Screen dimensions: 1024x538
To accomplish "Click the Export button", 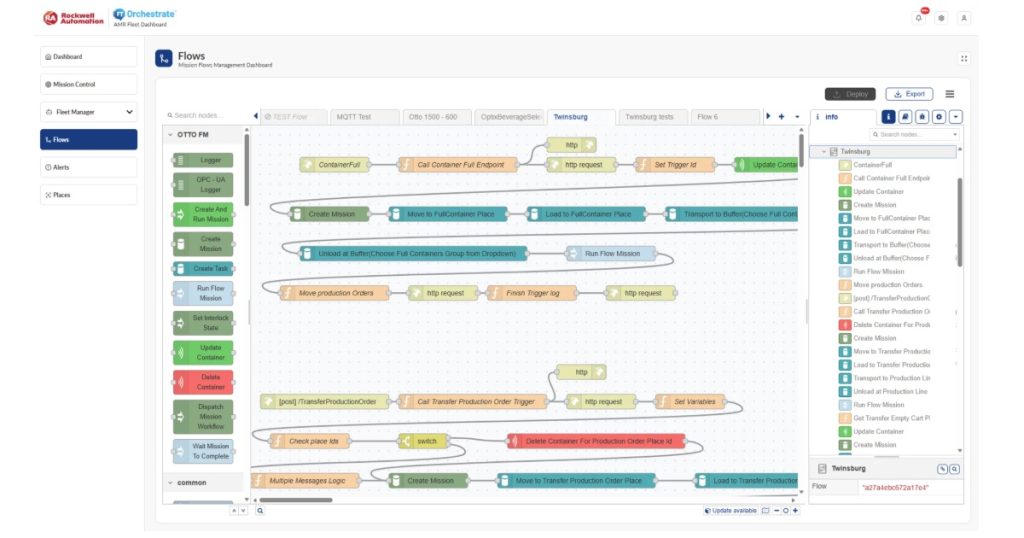I will [909, 94].
